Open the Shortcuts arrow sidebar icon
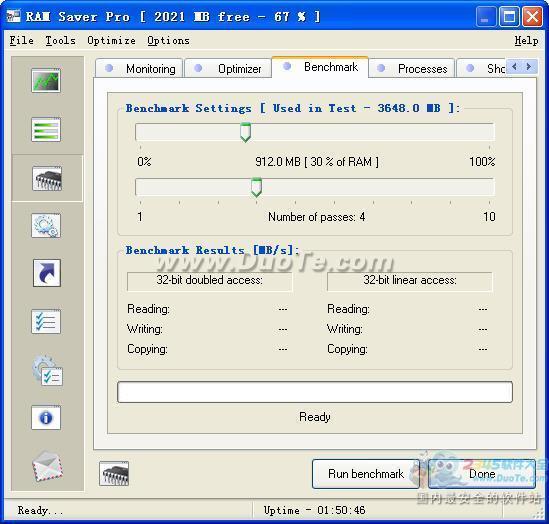 pos(47,273)
